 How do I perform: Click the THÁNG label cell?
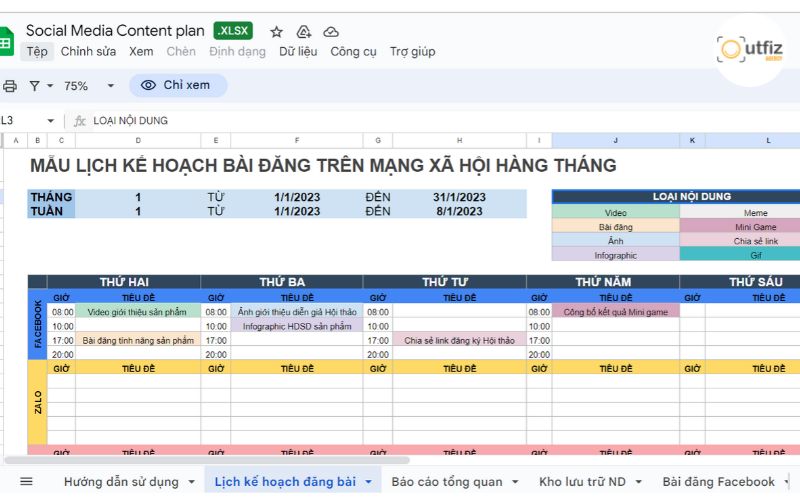click(51, 197)
